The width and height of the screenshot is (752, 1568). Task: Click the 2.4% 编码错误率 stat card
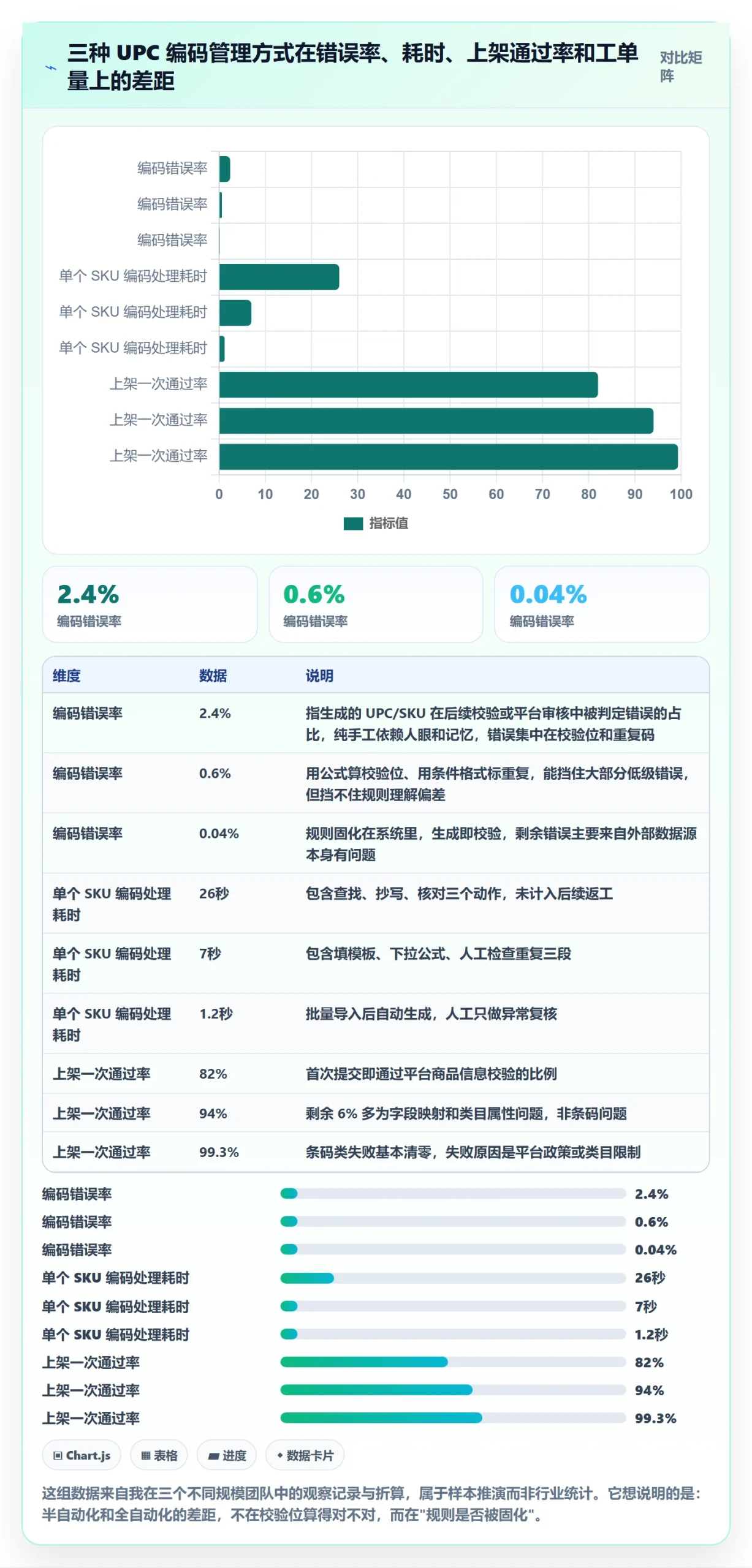(150, 605)
